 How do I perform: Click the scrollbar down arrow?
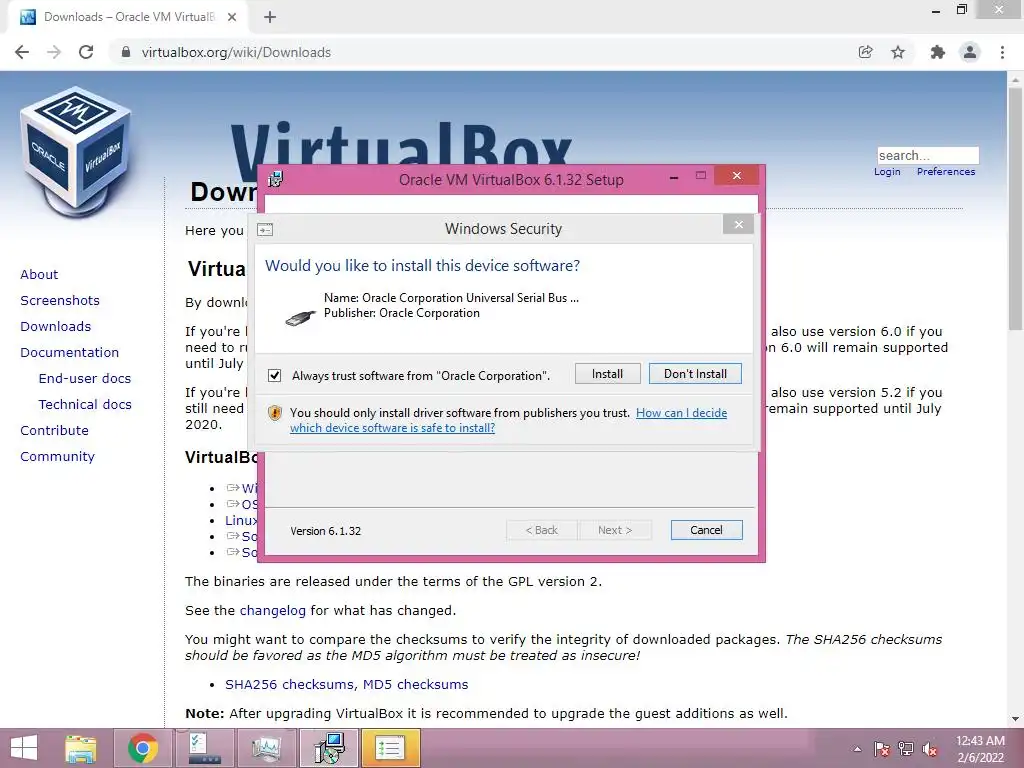click(1015, 719)
